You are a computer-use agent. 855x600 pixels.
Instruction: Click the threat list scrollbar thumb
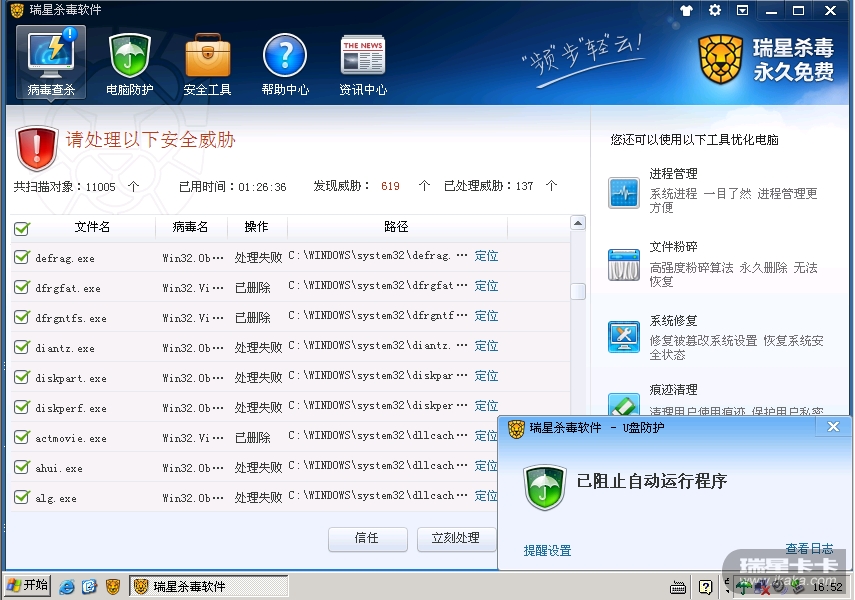pyautogui.click(x=578, y=291)
